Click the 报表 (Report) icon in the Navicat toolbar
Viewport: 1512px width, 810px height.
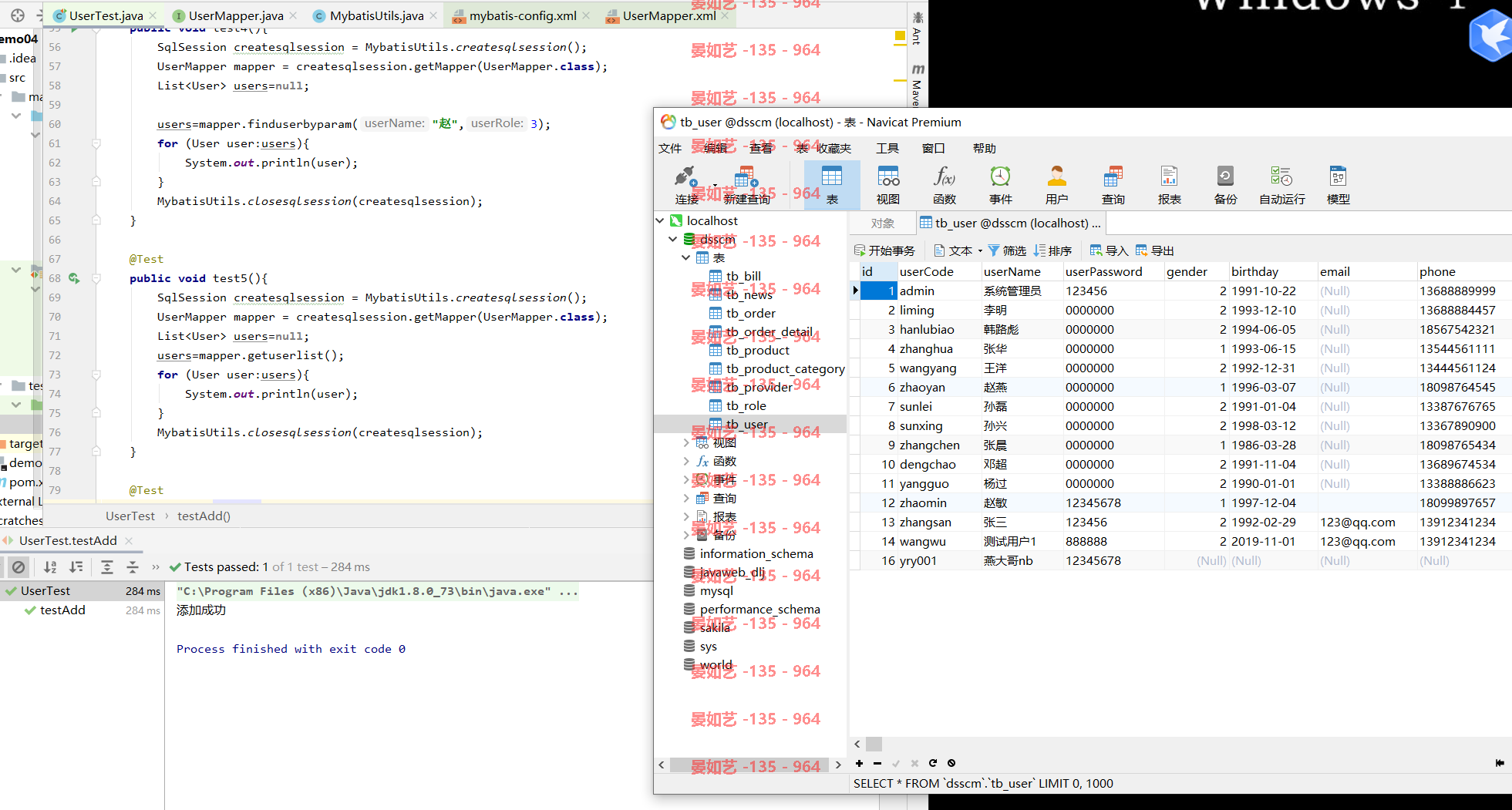tap(1170, 185)
